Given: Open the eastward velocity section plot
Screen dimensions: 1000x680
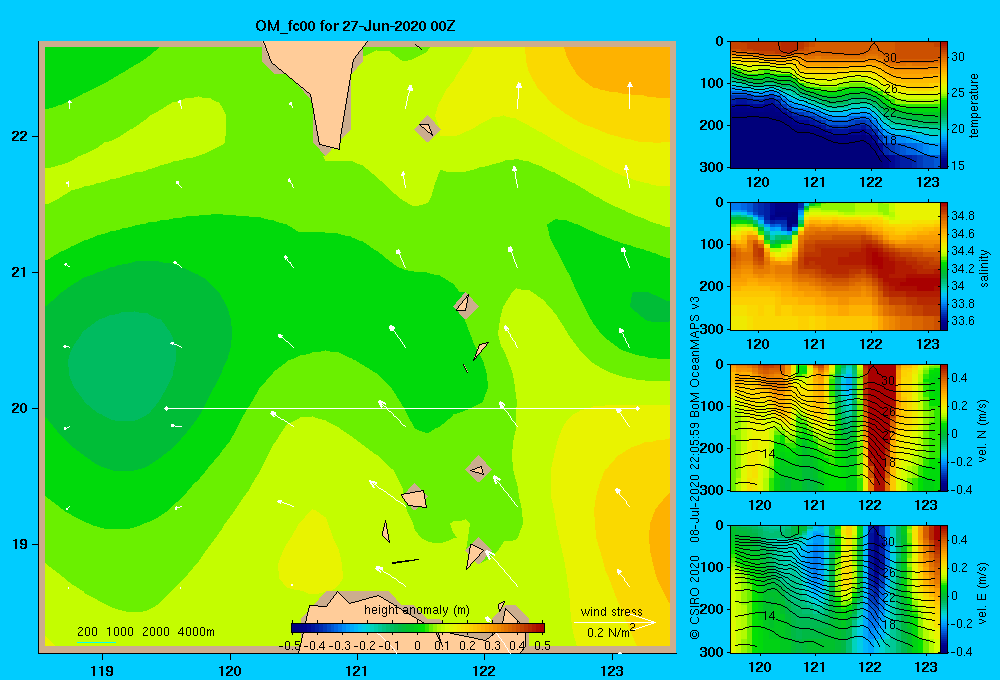Looking at the screenshot, I should tap(835, 589).
